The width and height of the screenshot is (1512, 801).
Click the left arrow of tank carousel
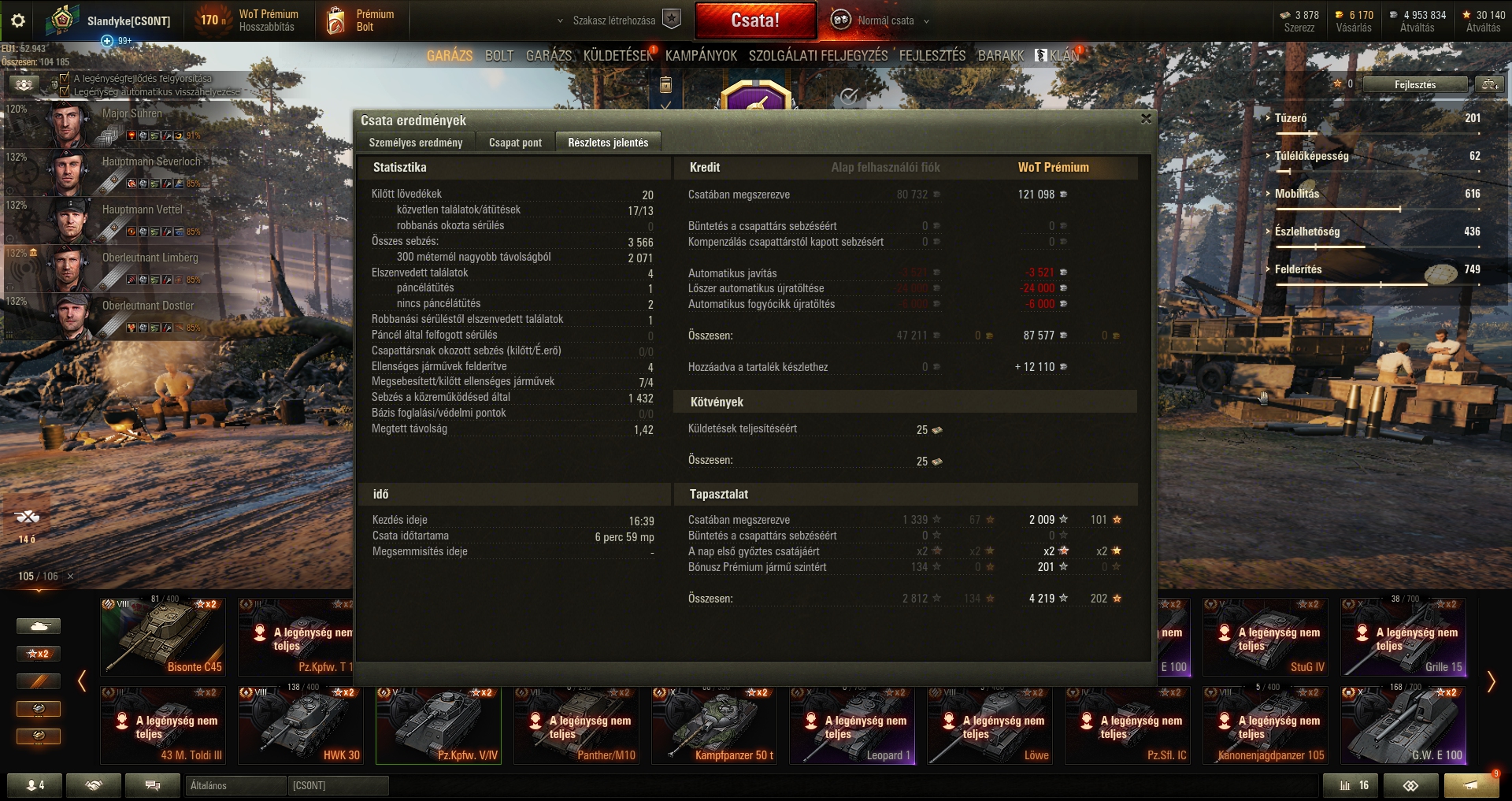point(82,680)
